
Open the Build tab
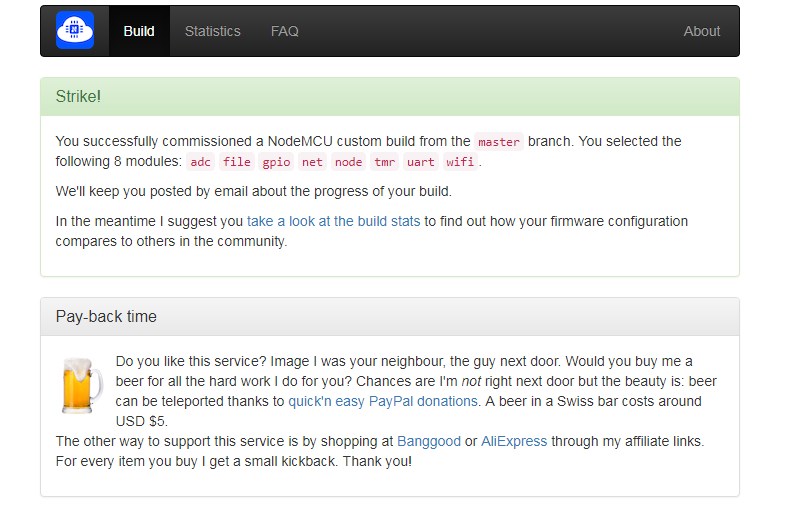(x=139, y=31)
